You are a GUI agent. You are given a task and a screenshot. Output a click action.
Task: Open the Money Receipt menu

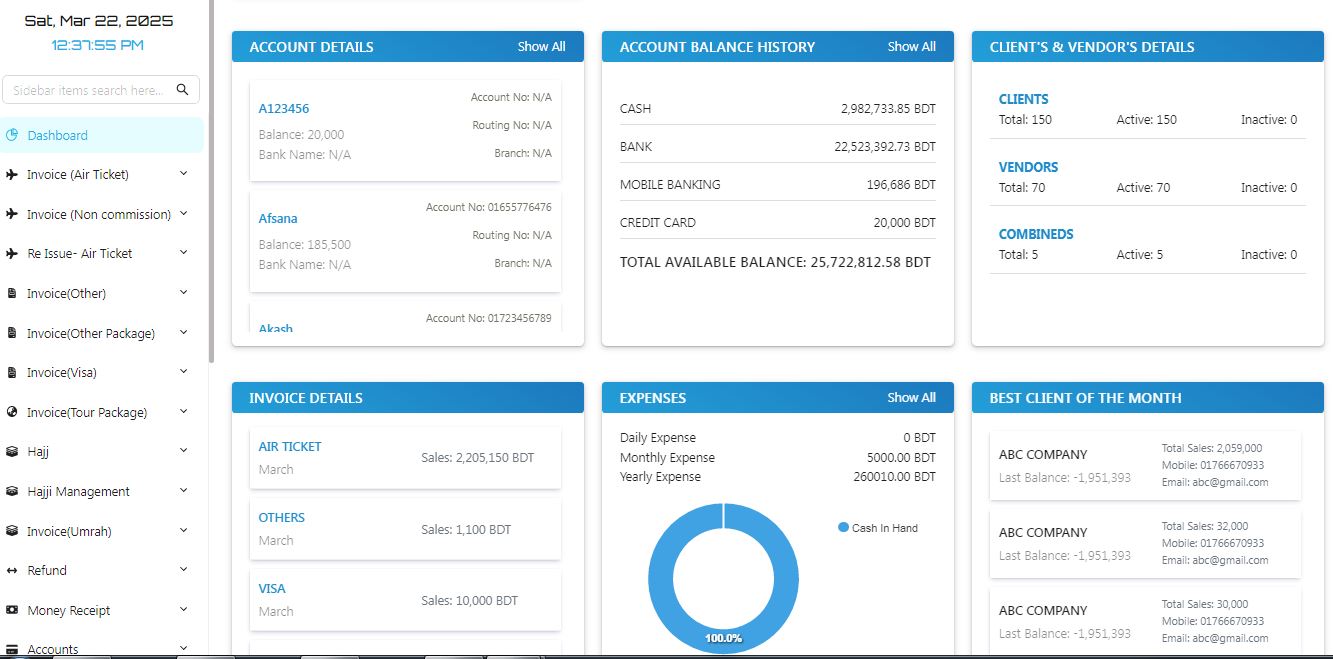click(102, 610)
